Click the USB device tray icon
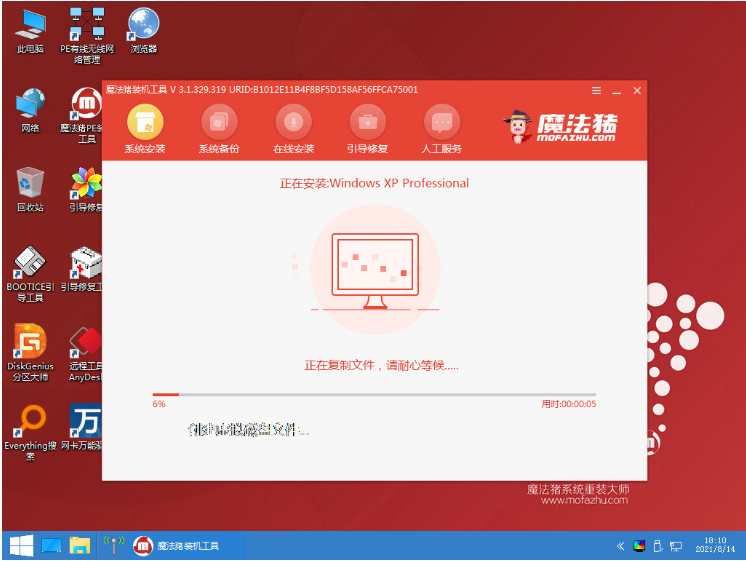Viewport: 746px width, 561px height. (x=658, y=546)
